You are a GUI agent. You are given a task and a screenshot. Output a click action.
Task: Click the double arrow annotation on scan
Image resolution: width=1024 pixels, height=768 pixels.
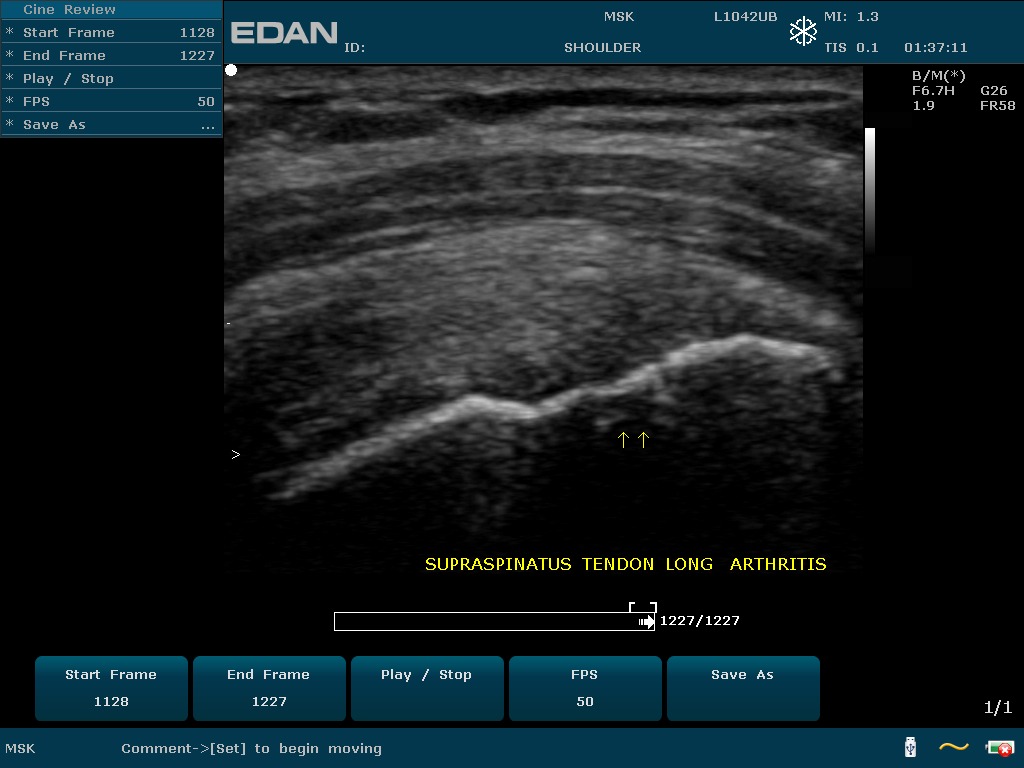click(x=633, y=439)
